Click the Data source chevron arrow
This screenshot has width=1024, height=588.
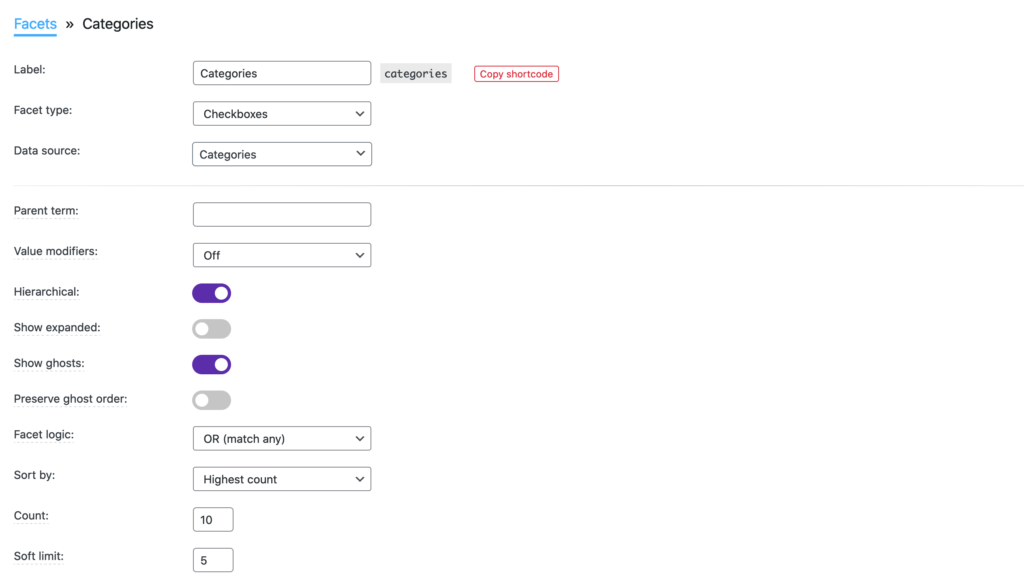(360, 155)
